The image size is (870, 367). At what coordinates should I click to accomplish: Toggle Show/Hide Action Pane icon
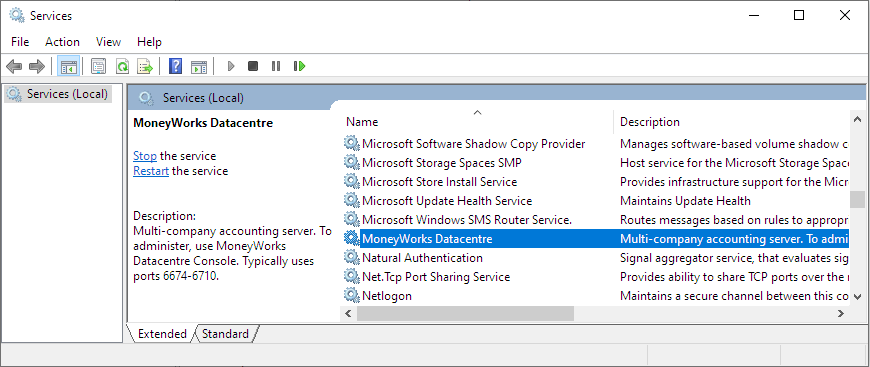point(199,67)
